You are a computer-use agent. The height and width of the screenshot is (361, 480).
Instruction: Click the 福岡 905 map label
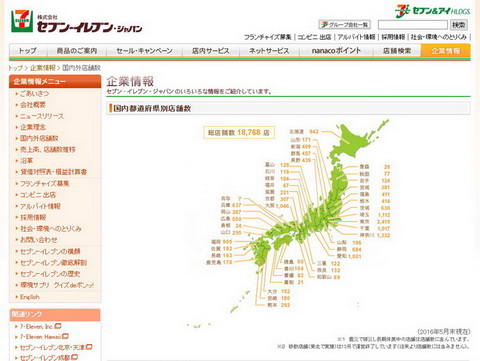222,242
